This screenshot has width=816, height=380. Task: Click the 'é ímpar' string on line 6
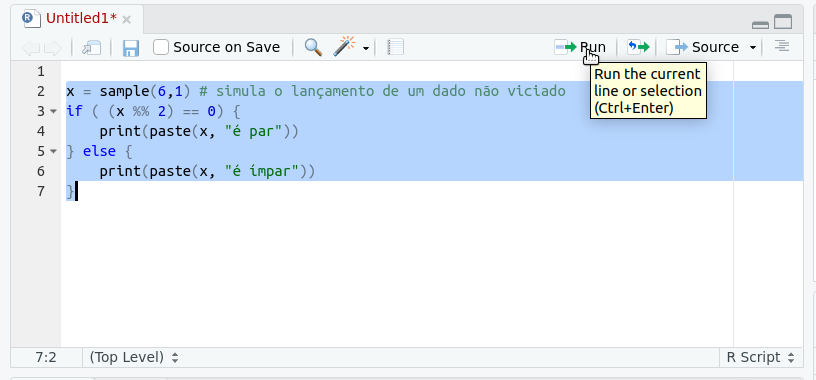pos(262,171)
